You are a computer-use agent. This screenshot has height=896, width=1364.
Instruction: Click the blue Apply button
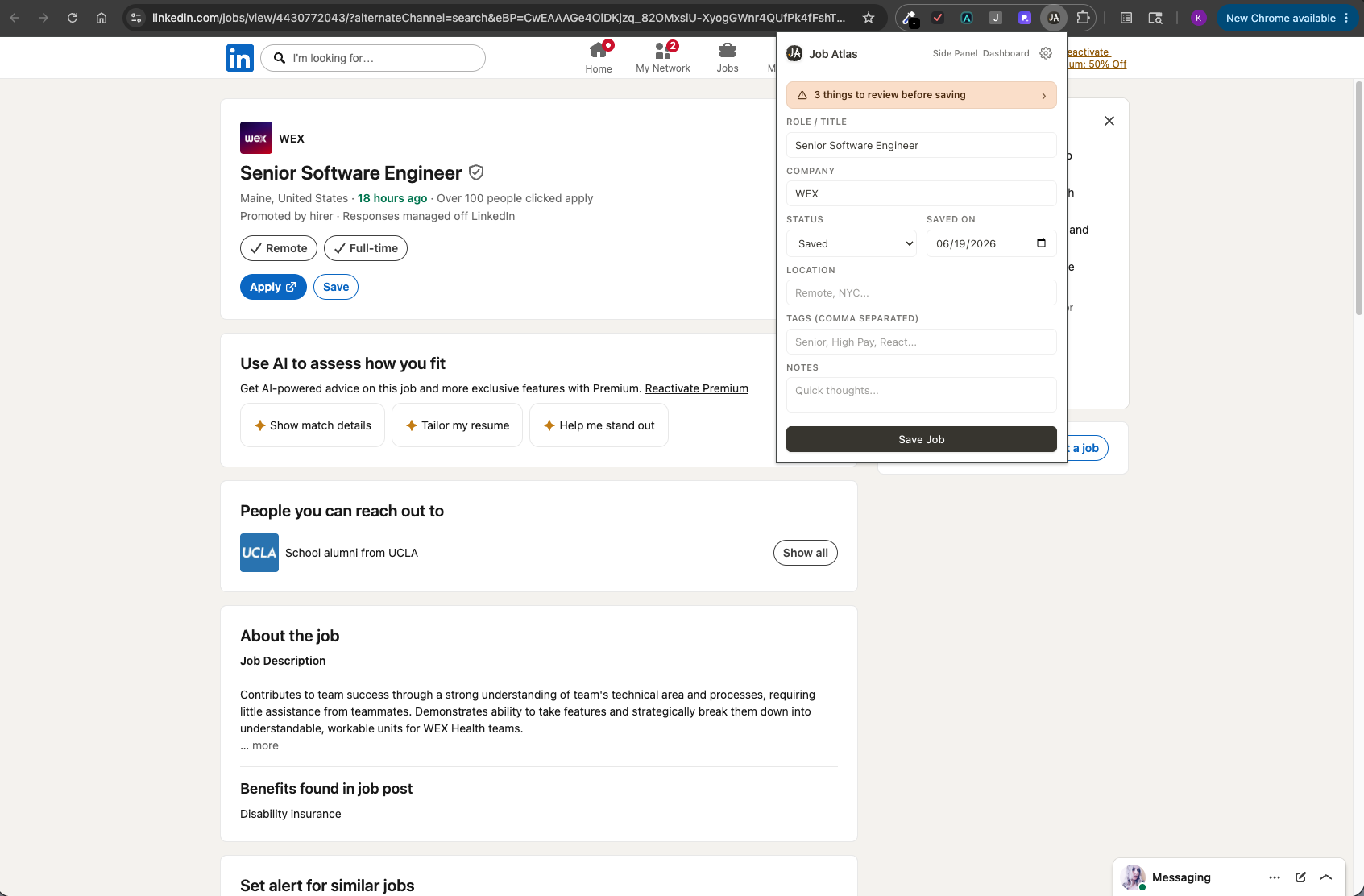point(273,287)
